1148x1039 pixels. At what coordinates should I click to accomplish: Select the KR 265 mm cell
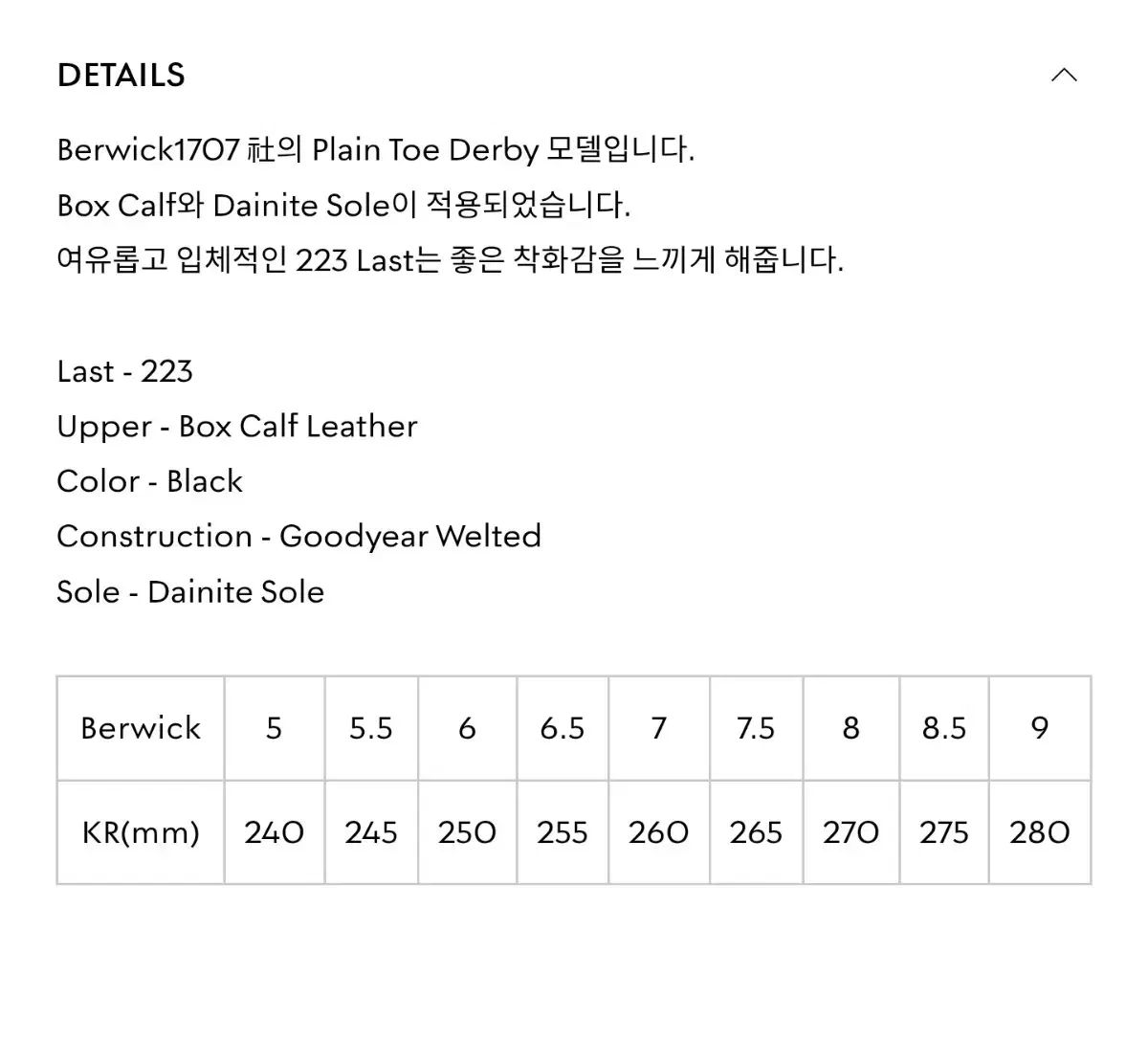pos(756,832)
